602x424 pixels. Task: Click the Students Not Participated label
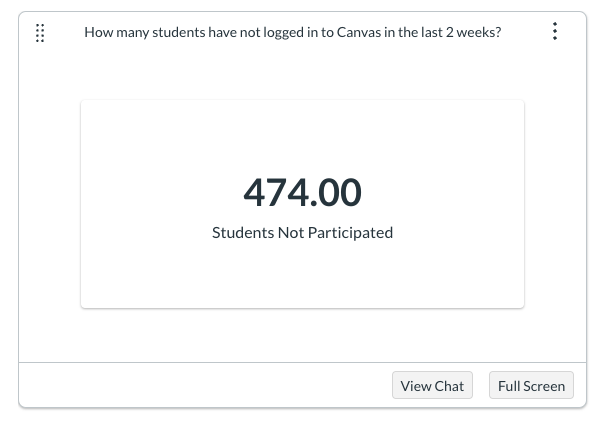(302, 232)
